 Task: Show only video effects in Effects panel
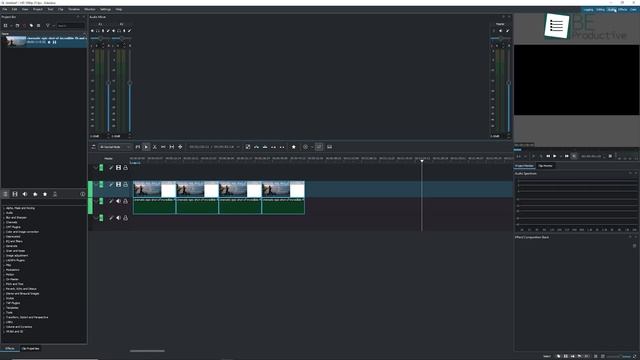click(x=15, y=194)
